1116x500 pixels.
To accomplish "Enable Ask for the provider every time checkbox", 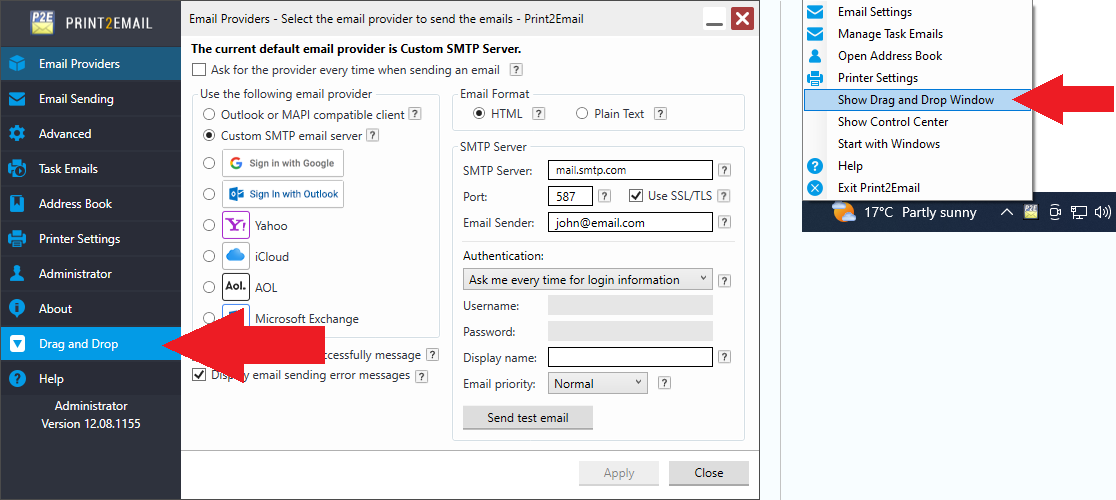I will tap(199, 70).
